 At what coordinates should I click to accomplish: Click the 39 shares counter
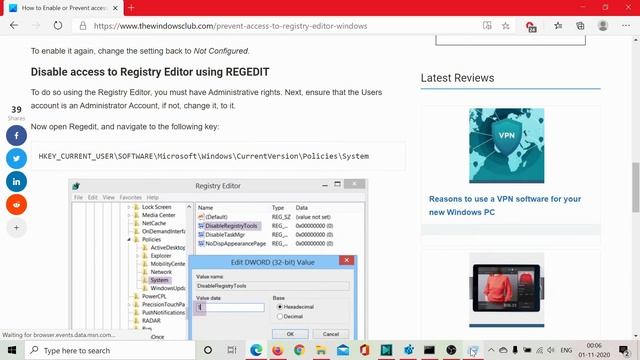point(16,113)
